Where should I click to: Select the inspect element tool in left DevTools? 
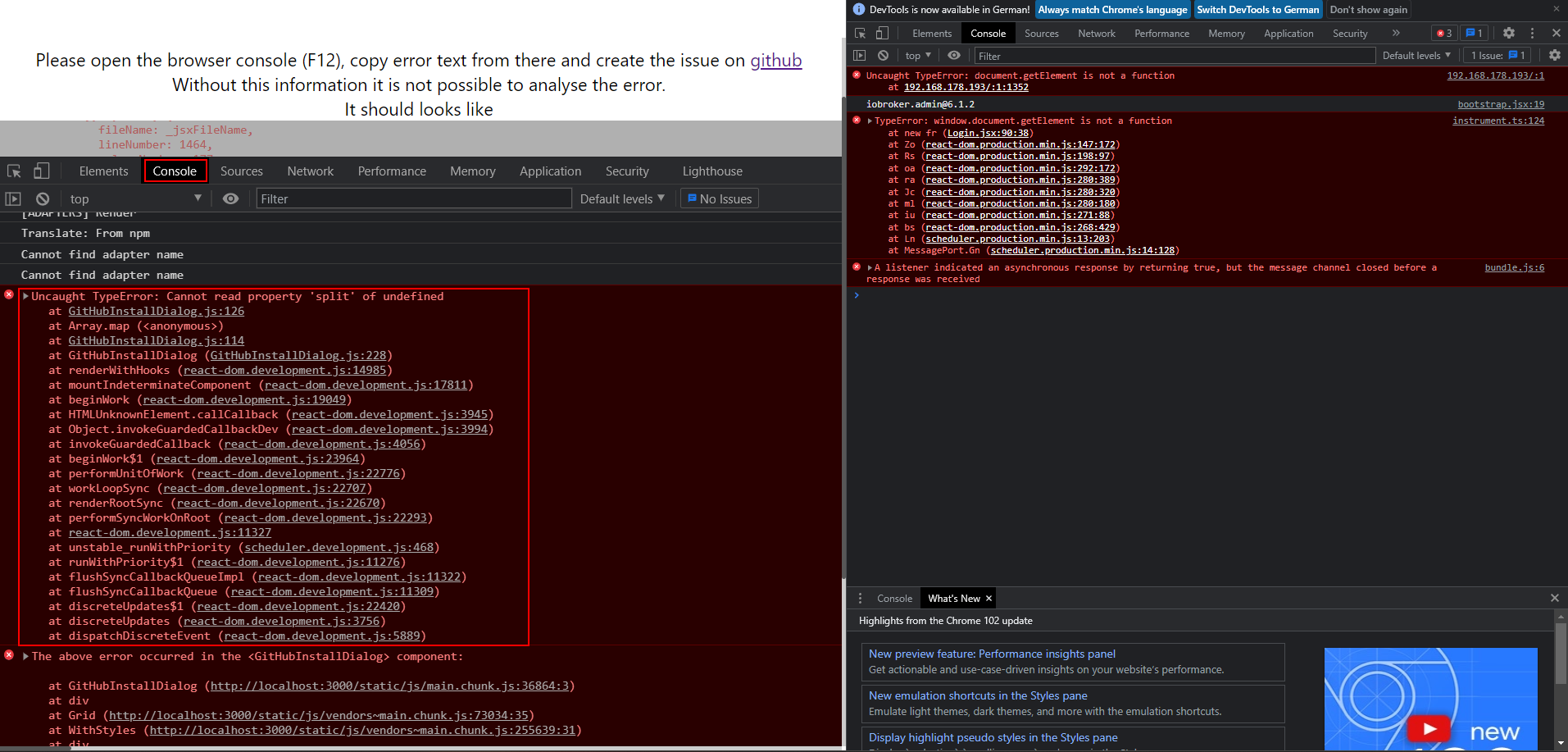(x=14, y=171)
